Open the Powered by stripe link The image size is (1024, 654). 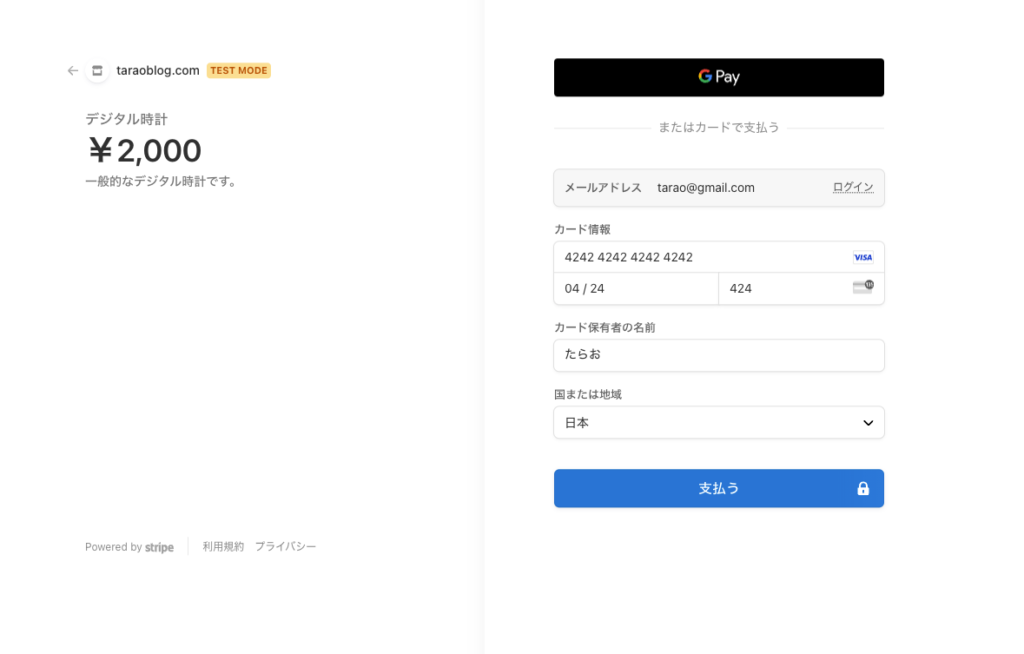point(129,547)
